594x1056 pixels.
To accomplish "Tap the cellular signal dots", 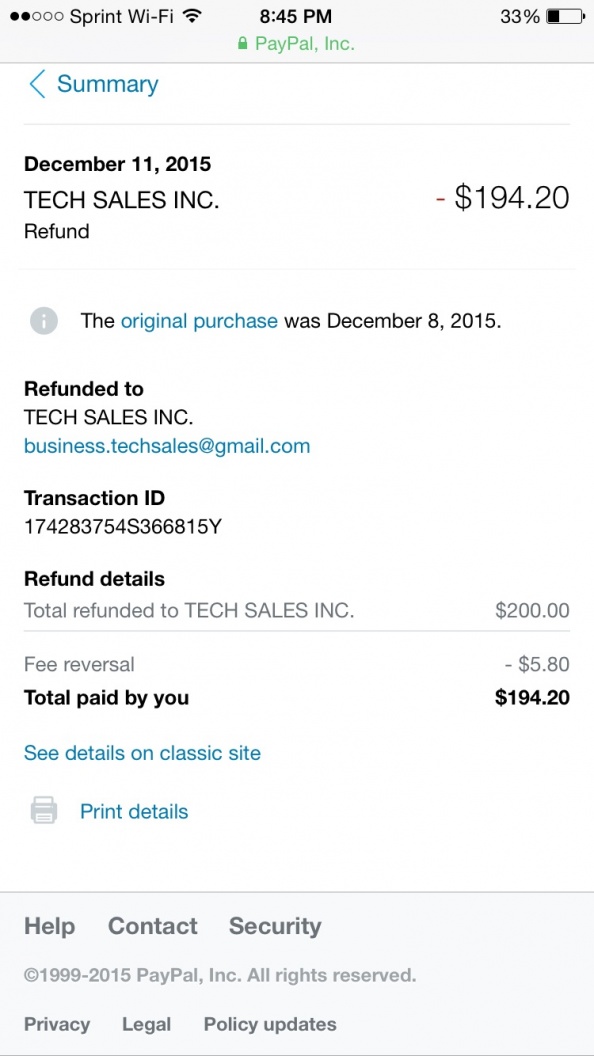I will pos(37,16).
